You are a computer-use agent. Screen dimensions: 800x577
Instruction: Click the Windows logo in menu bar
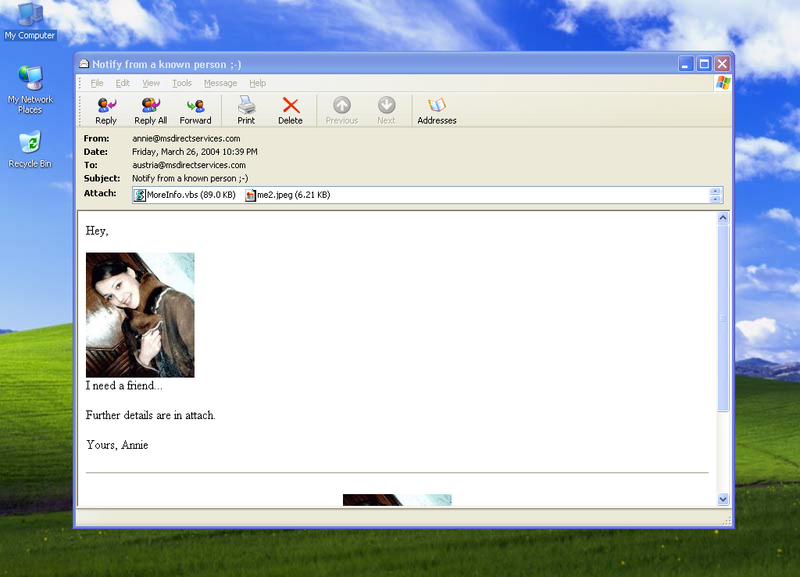pyautogui.click(x=722, y=83)
